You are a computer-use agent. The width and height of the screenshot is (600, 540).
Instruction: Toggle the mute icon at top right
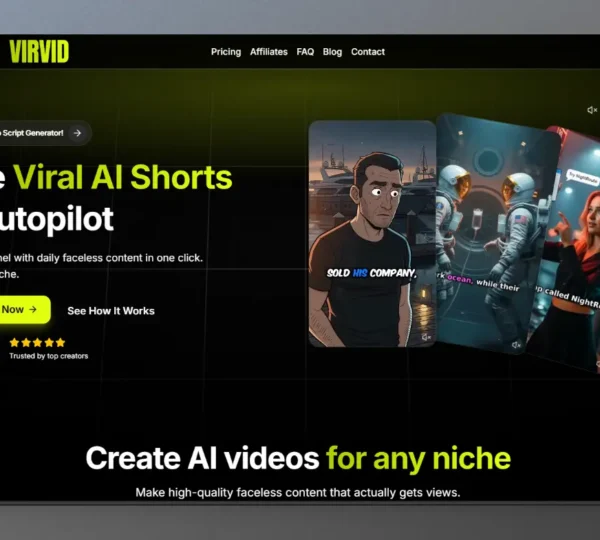[592, 110]
